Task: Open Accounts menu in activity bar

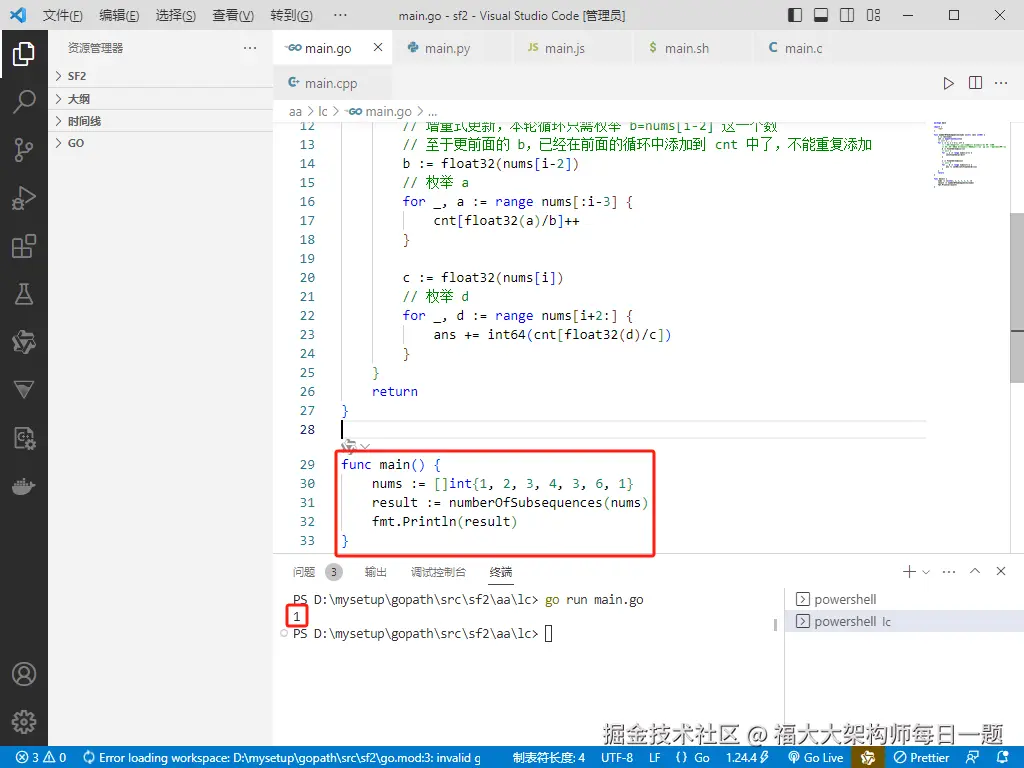Action: click(24, 674)
